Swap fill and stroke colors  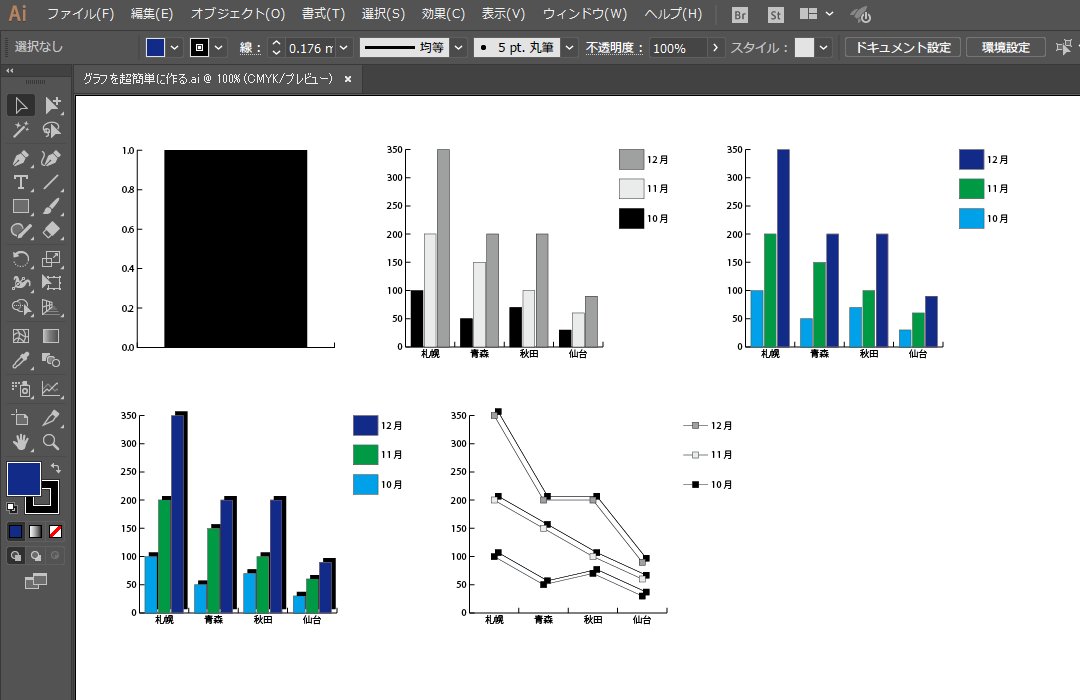coord(56,468)
